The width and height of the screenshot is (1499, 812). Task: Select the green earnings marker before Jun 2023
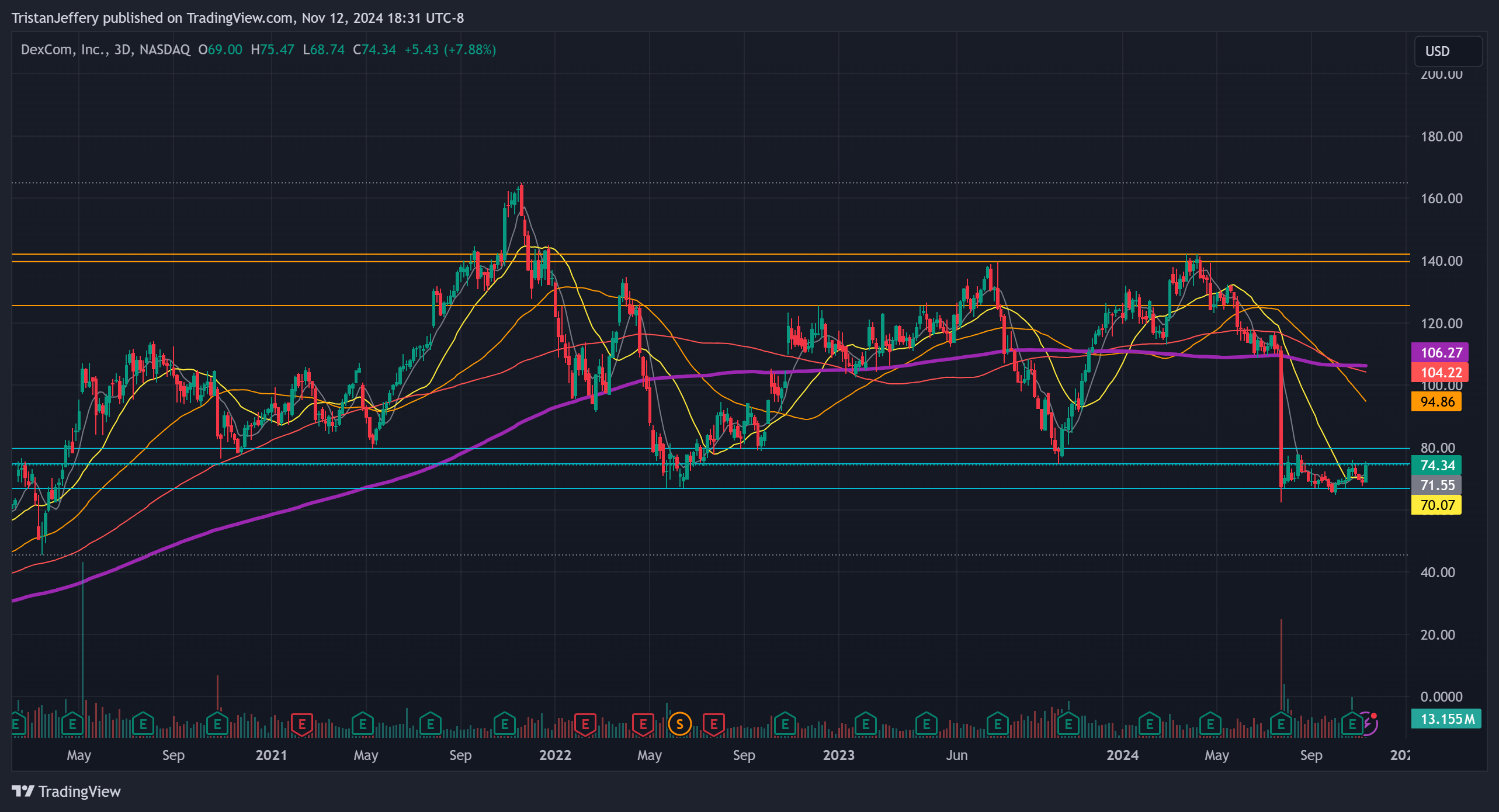[x=927, y=724]
